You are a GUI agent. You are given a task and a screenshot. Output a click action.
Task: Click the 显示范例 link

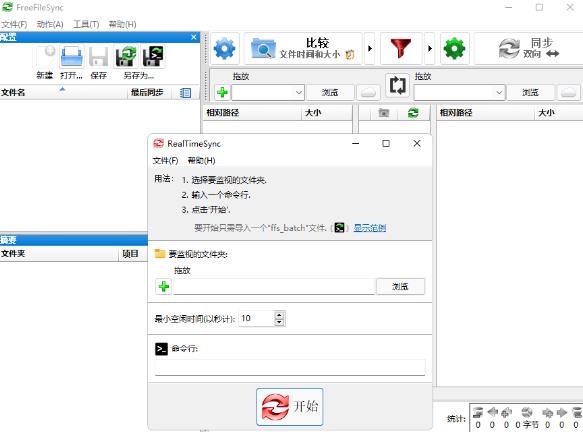(x=370, y=228)
